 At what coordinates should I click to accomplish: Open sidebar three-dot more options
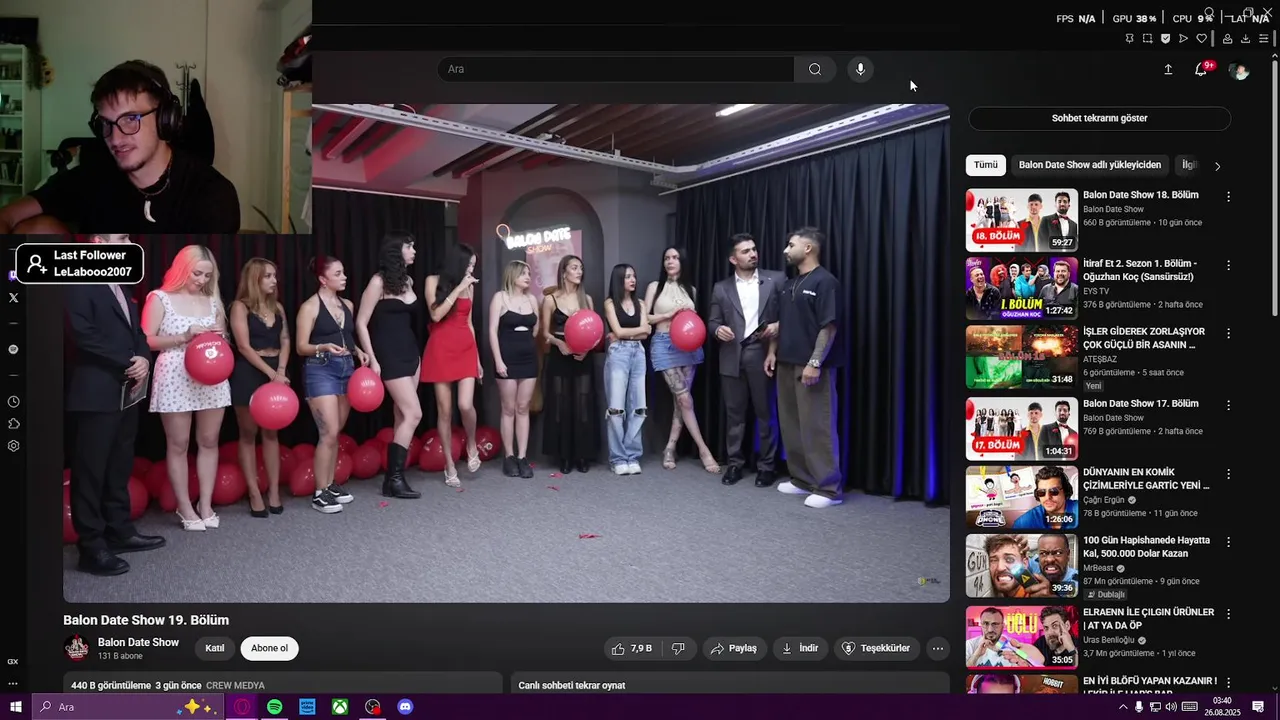point(13,683)
